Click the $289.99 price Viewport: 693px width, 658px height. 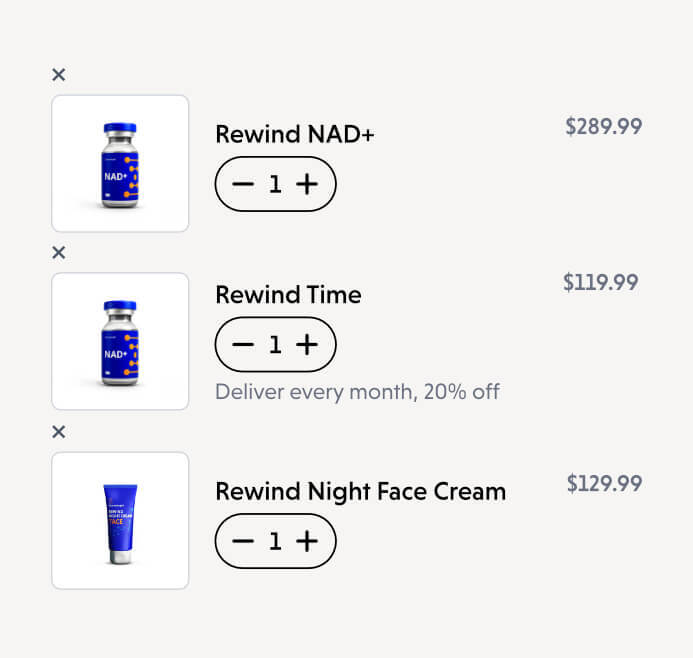pos(603,127)
